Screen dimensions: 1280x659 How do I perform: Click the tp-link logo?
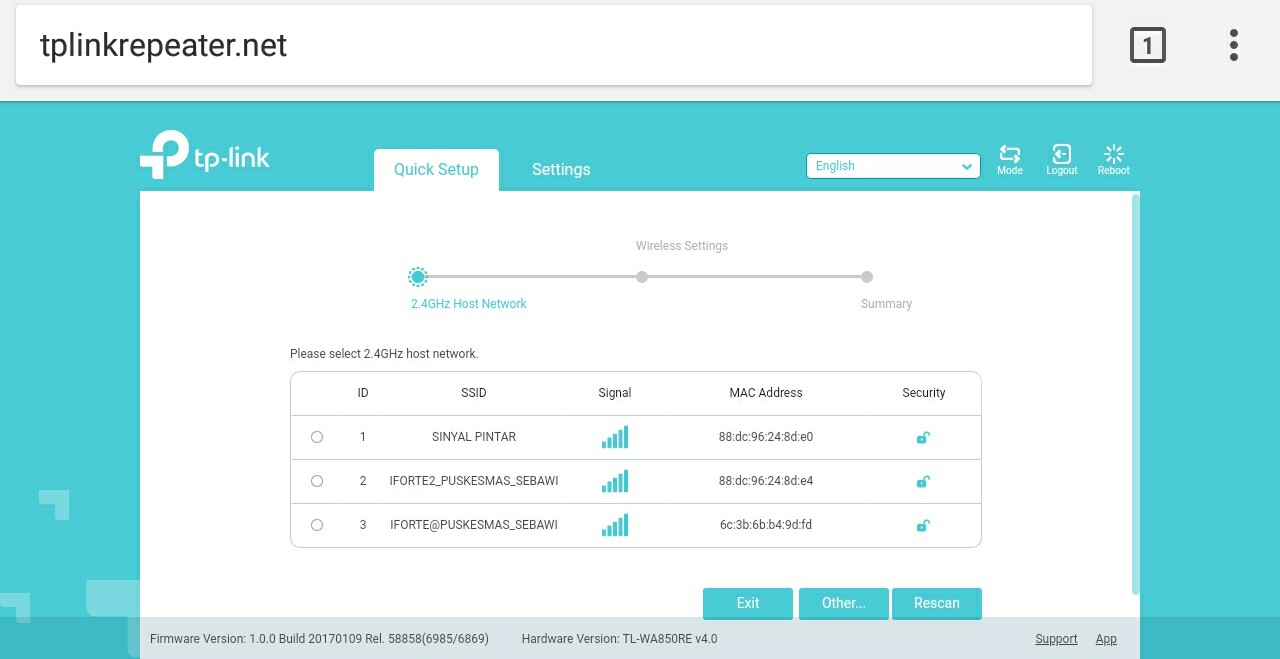(205, 155)
